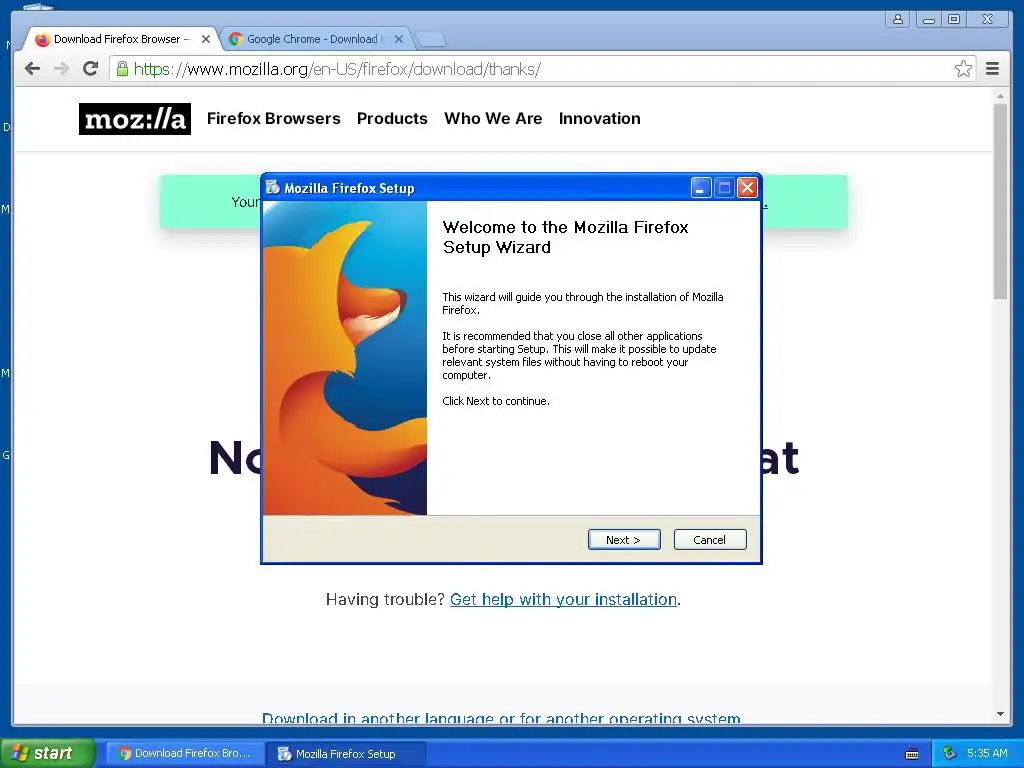Close the Download Firefox Browser tab
The width and height of the screenshot is (1024, 768).
pos(206,39)
